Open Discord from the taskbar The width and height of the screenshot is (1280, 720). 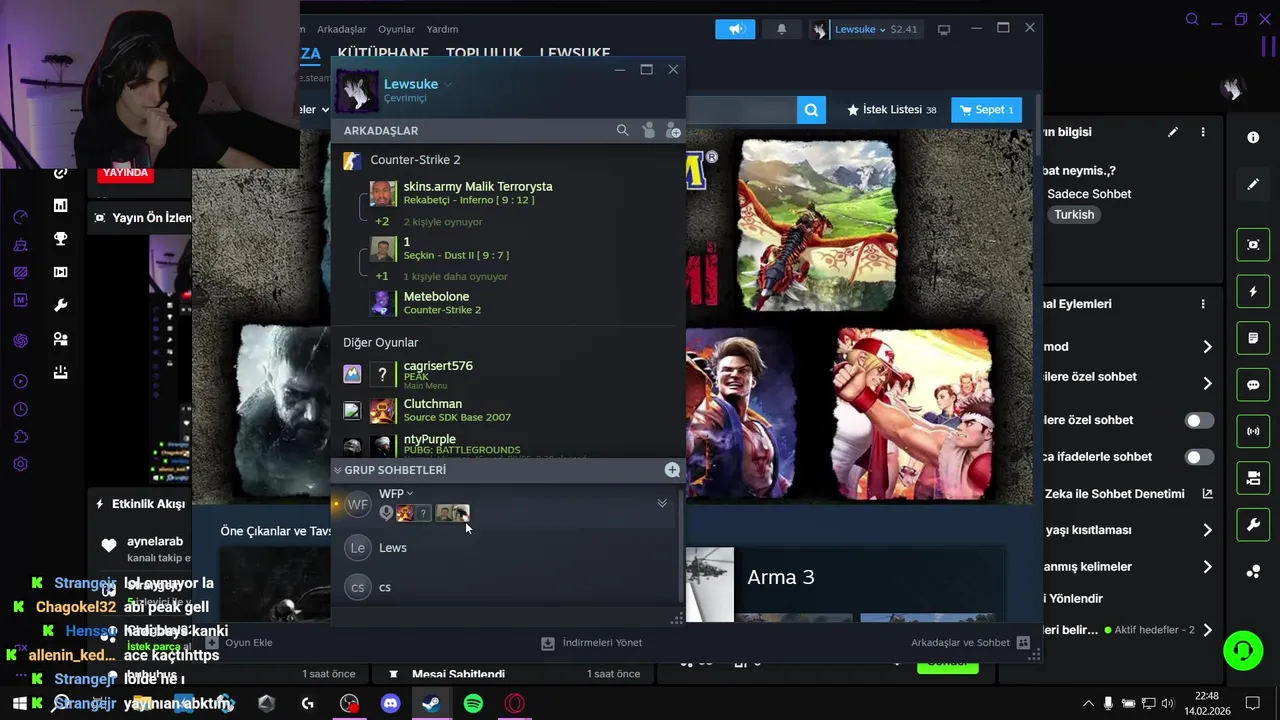pyautogui.click(x=390, y=704)
